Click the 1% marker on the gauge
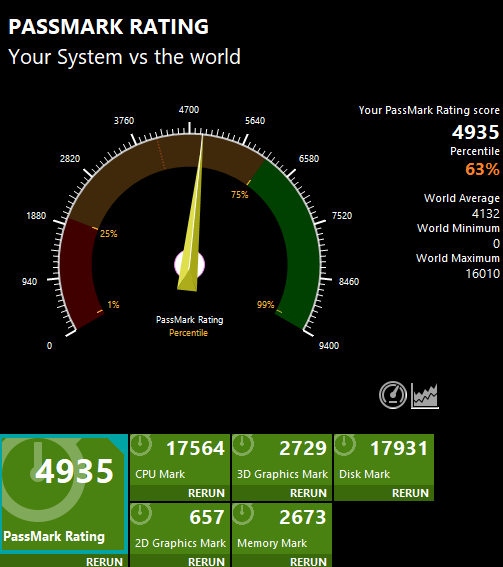The width and height of the screenshot is (503, 567). click(x=113, y=304)
